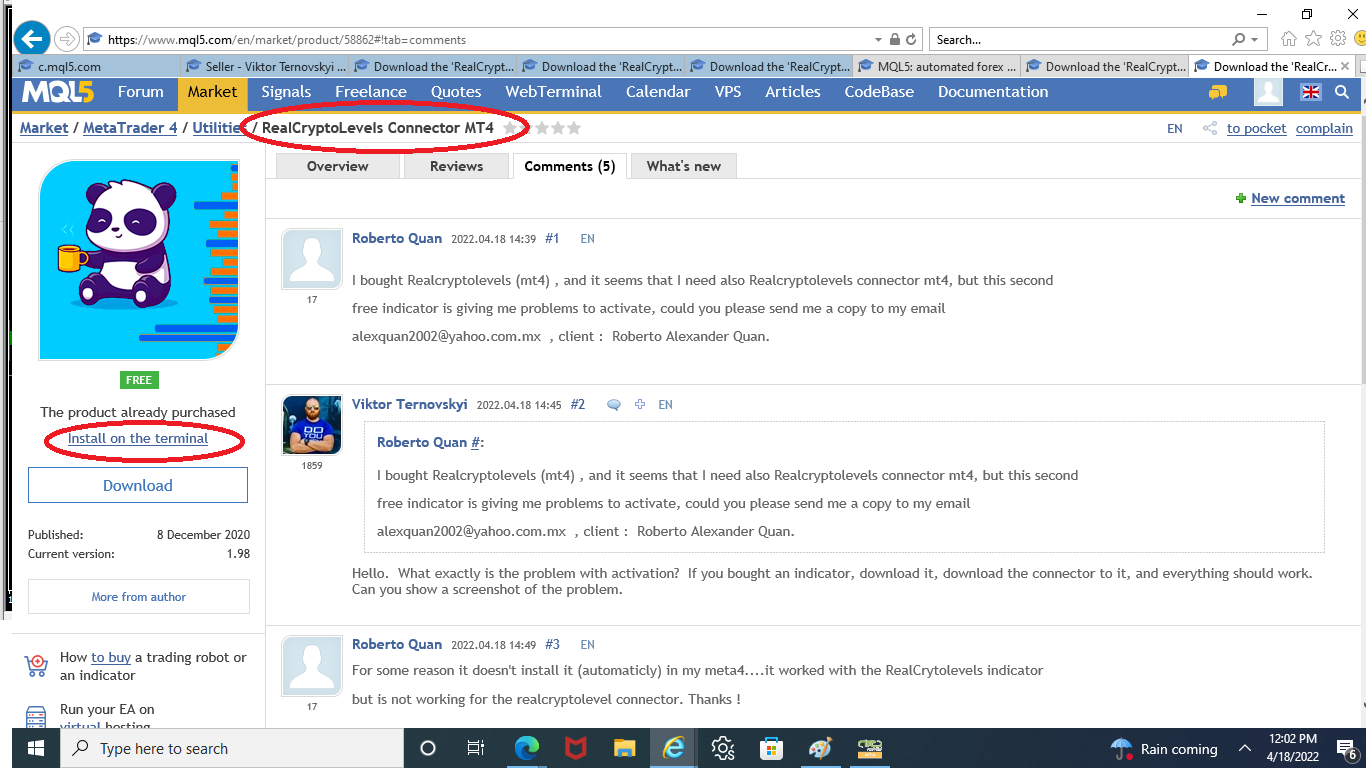Launch Microsoft Edge from the taskbar
The height and width of the screenshot is (768, 1366).
tap(526, 748)
